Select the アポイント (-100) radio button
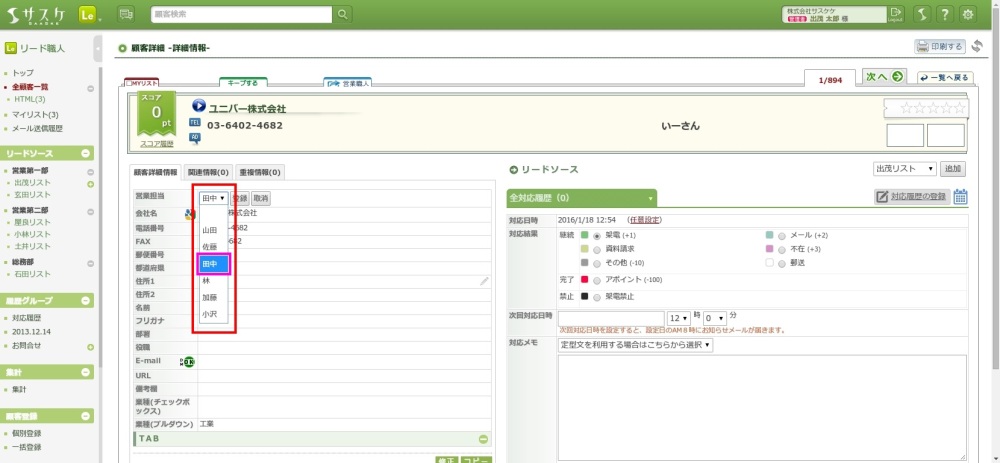 596,280
